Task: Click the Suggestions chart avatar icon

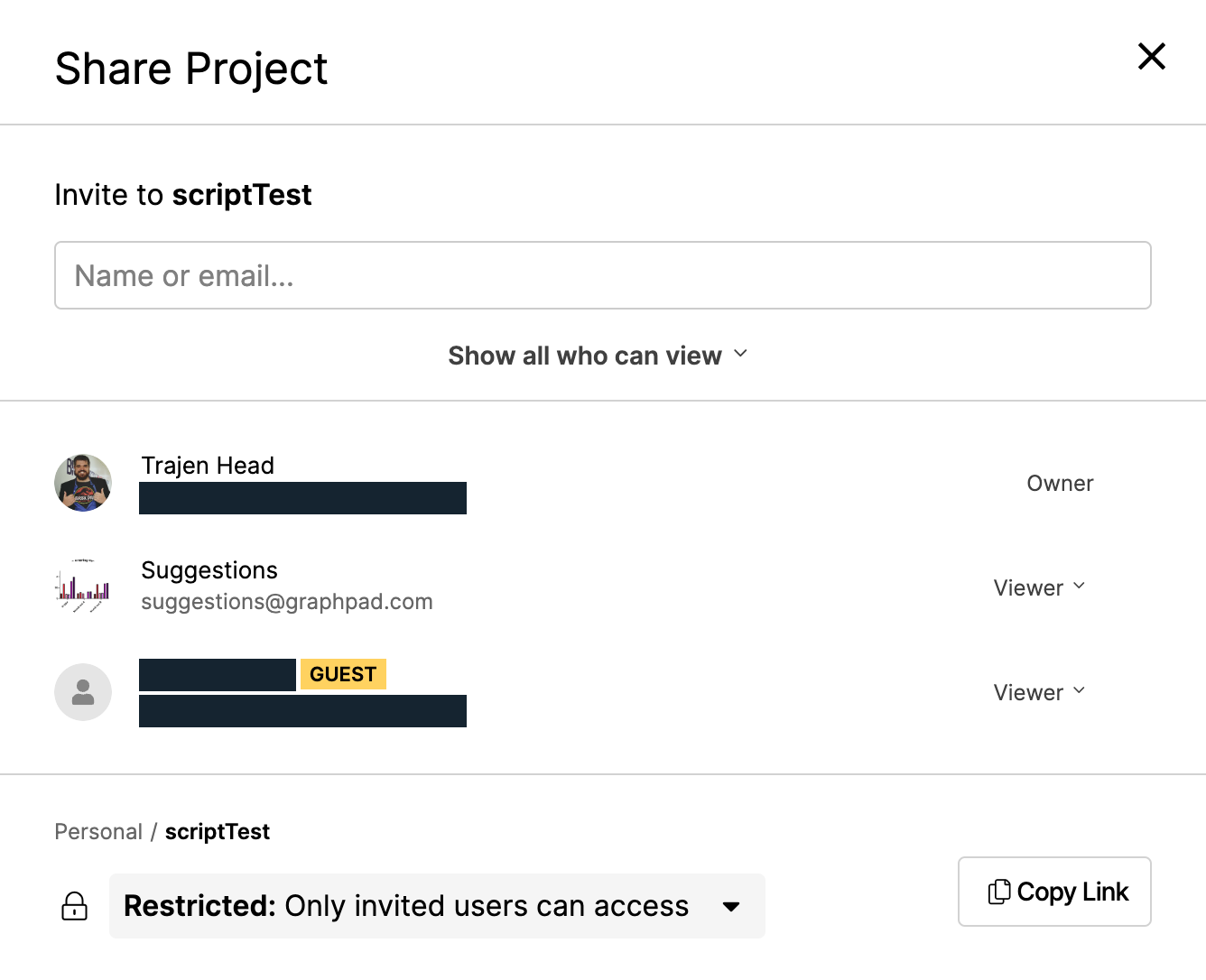Action: tap(83, 587)
